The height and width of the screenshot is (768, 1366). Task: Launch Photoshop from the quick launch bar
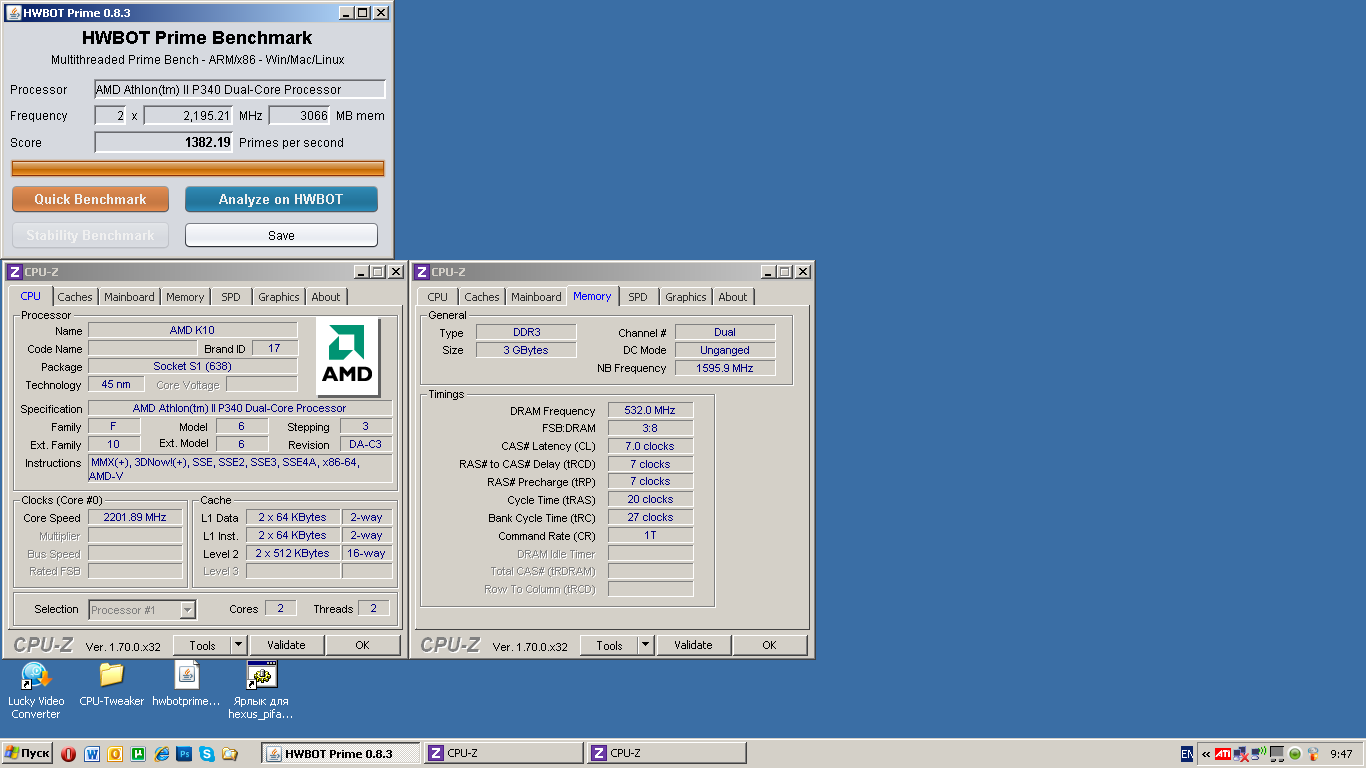point(184,754)
